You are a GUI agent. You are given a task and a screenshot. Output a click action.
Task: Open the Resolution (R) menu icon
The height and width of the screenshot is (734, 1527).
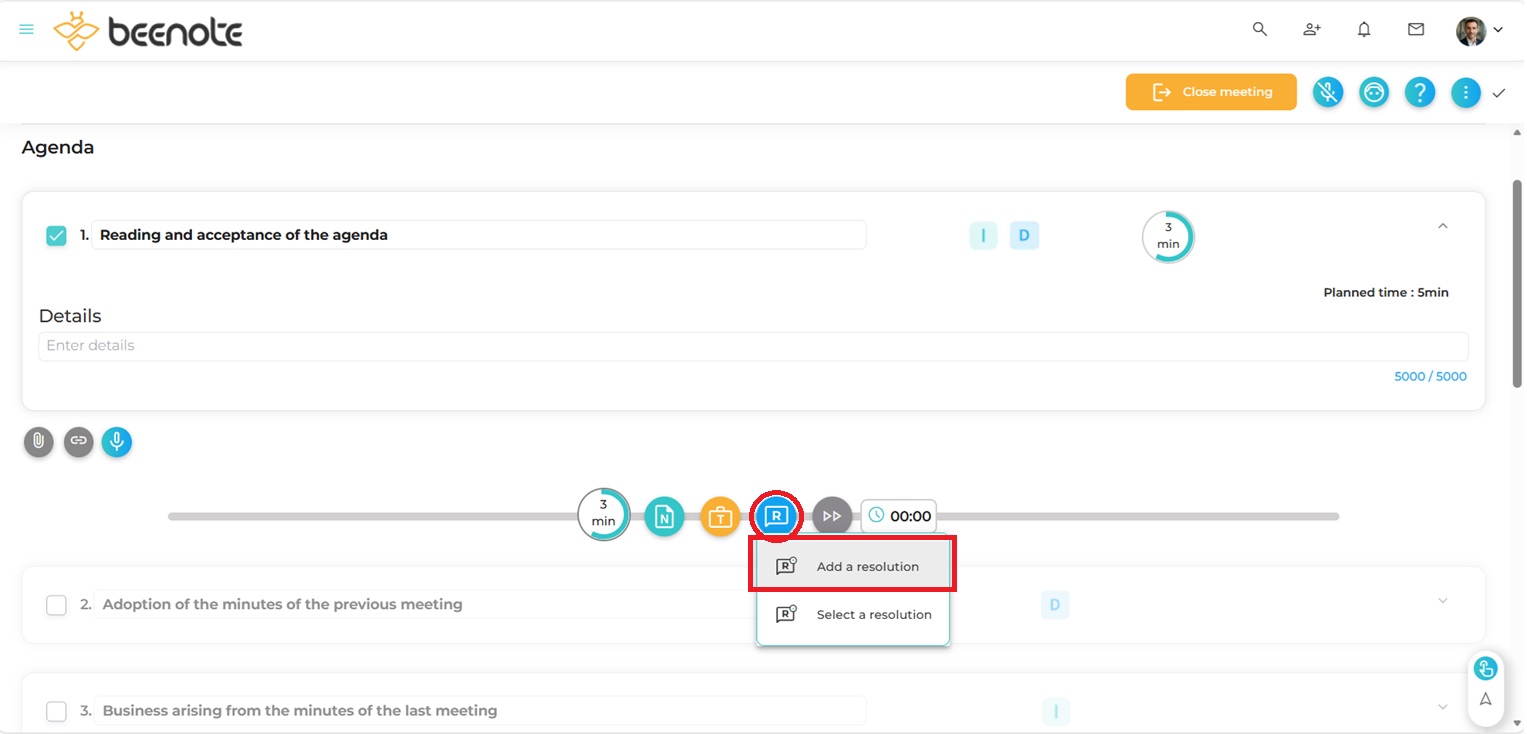pyautogui.click(x=777, y=515)
